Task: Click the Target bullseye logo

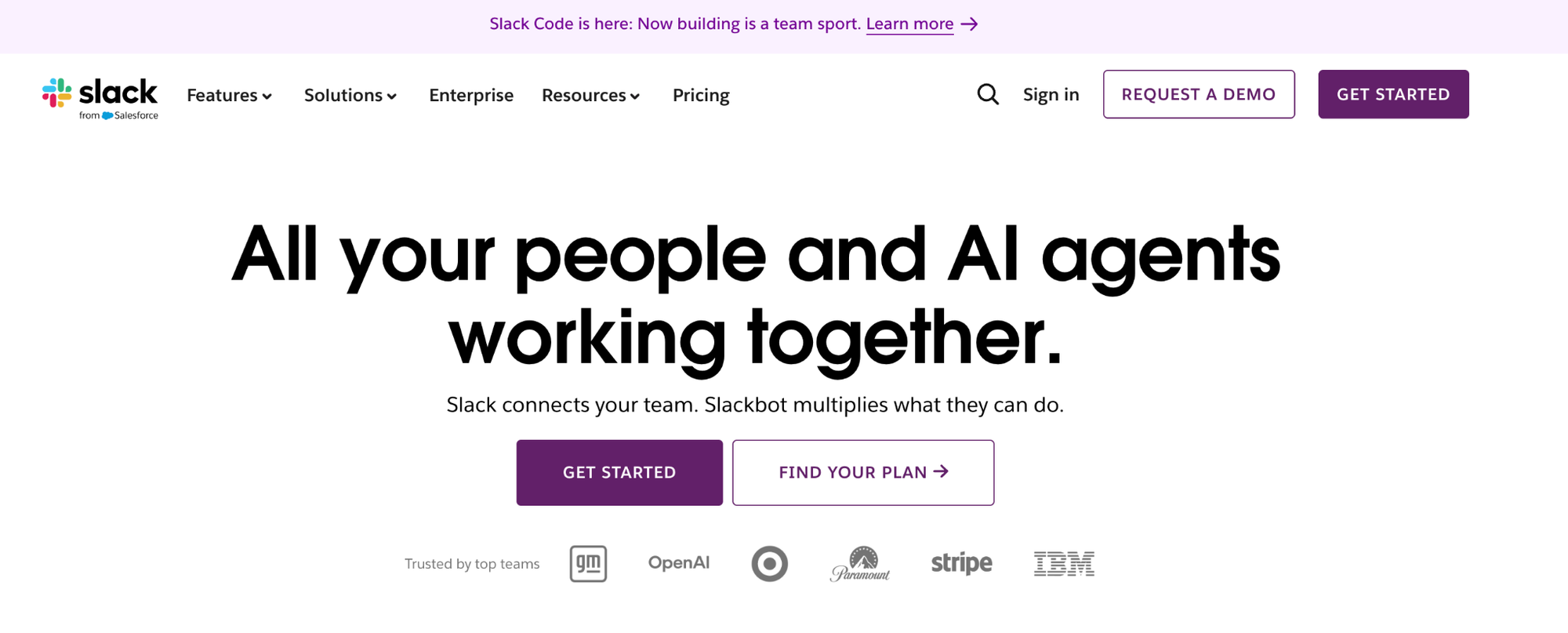Action: 769,563
